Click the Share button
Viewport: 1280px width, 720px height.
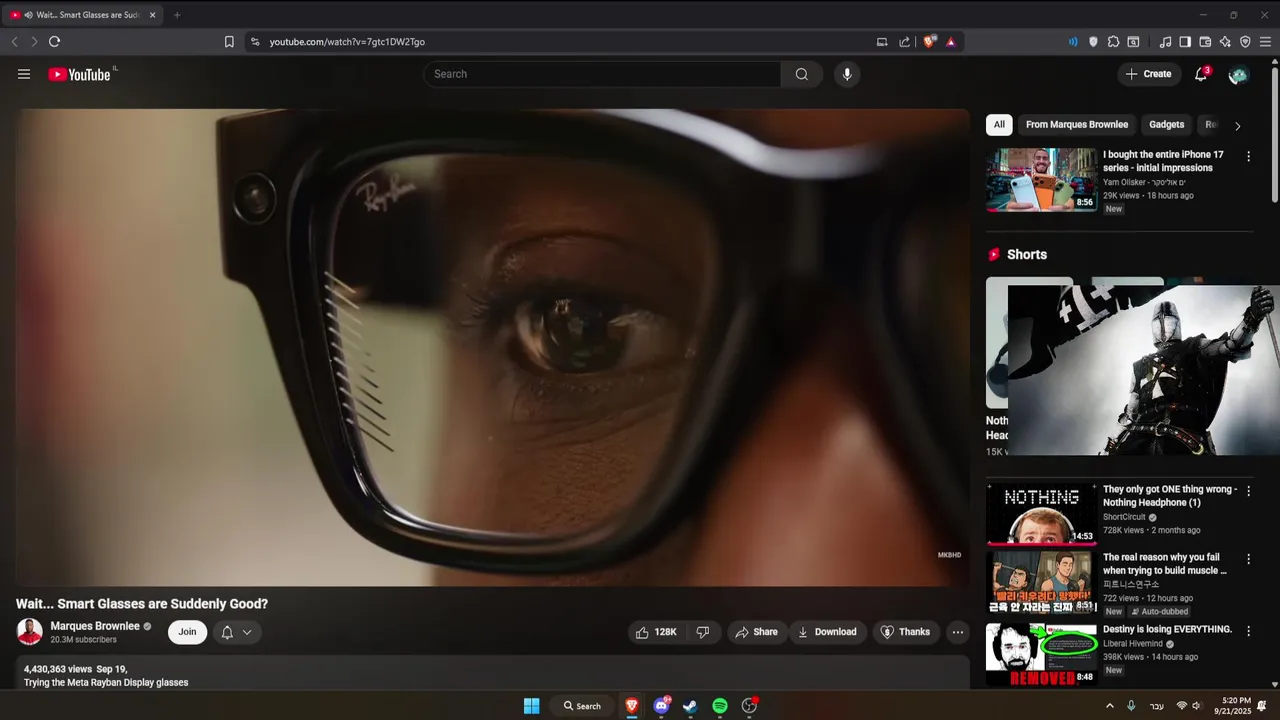pyautogui.click(x=756, y=632)
